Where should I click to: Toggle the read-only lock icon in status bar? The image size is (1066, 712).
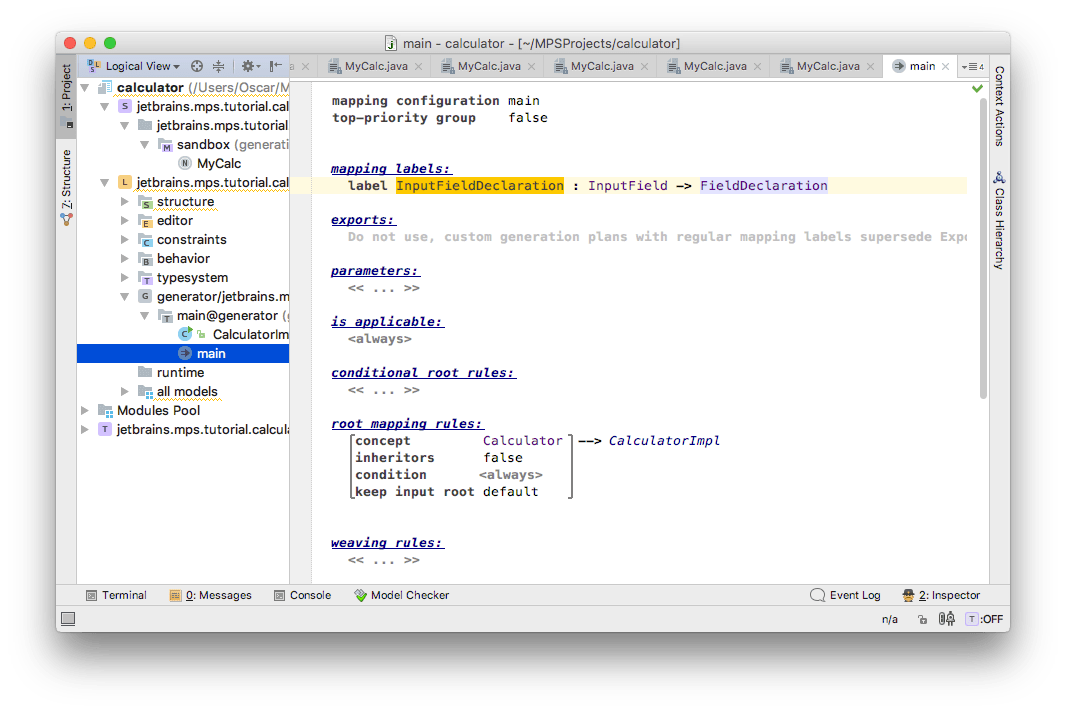click(x=921, y=619)
